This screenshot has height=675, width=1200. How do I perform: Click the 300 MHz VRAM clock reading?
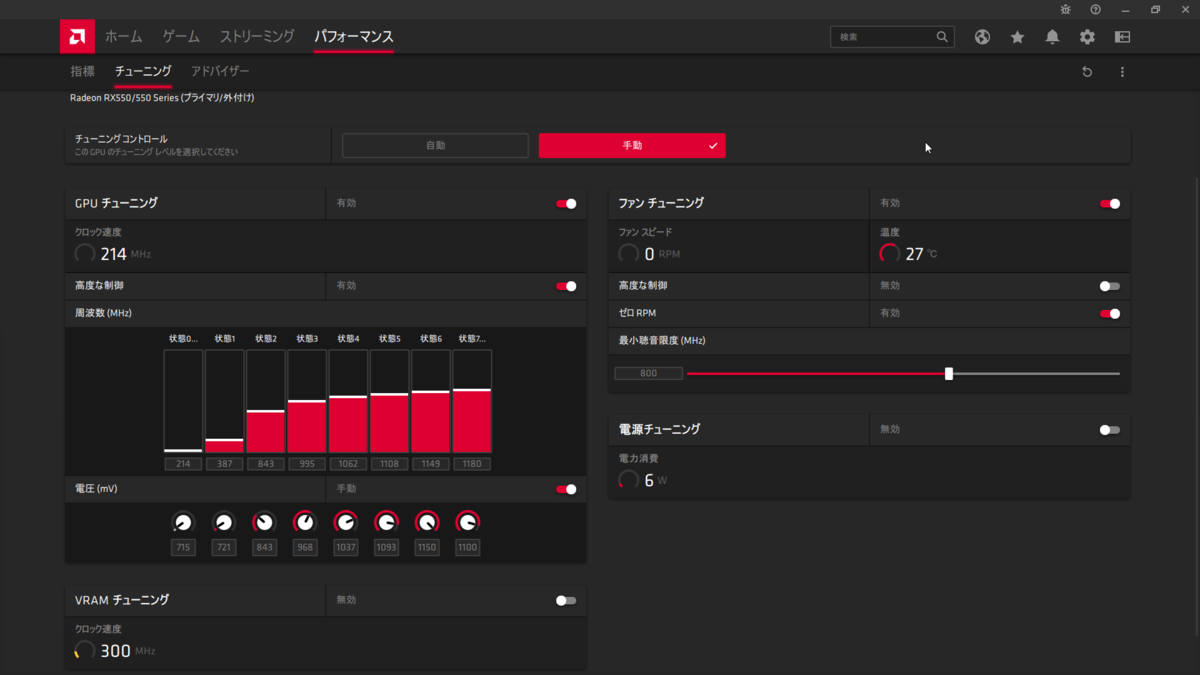coord(115,651)
